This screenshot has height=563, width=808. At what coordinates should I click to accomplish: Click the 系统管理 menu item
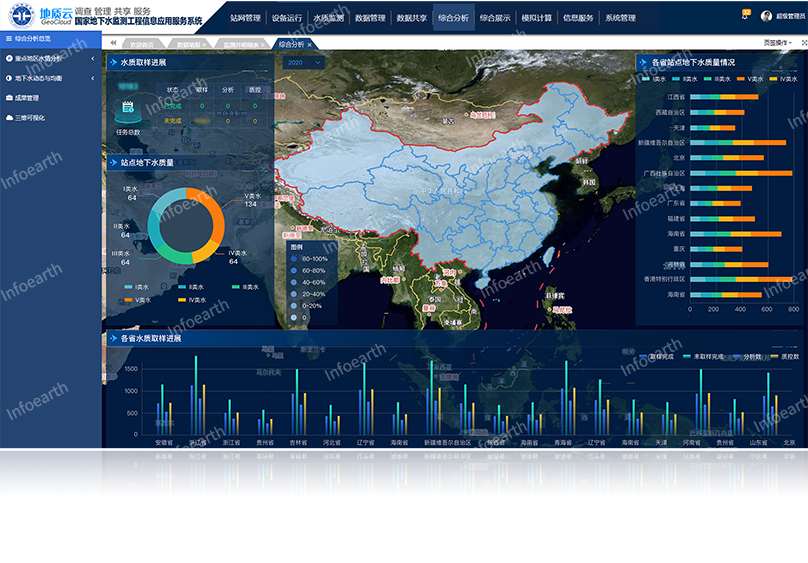pos(620,18)
